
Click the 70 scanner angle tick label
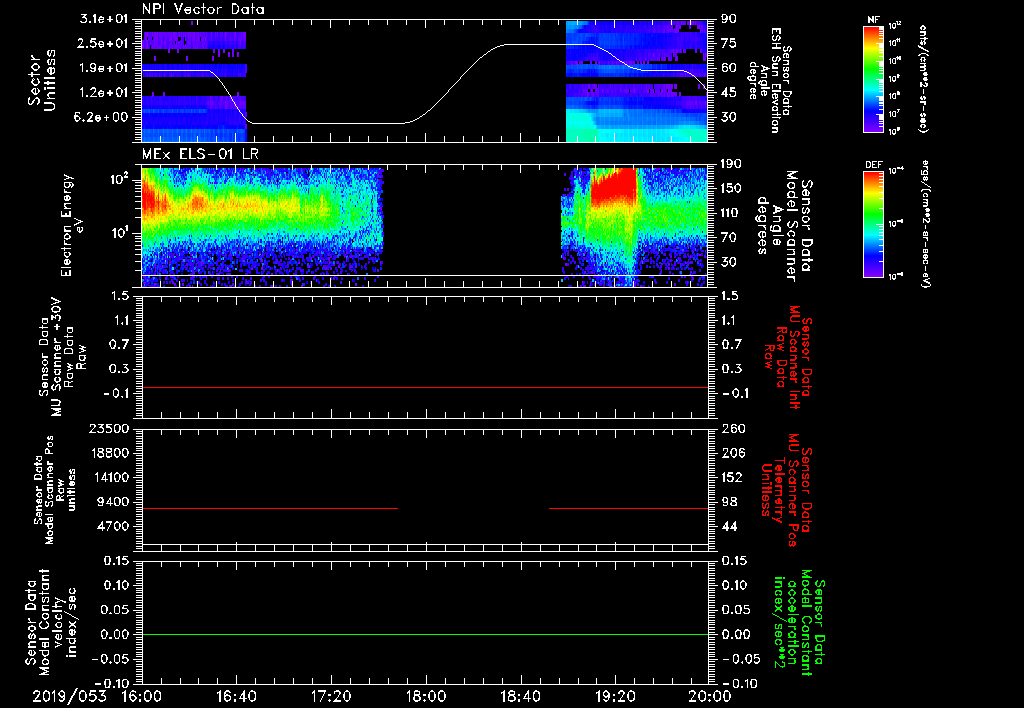pyautogui.click(x=728, y=238)
